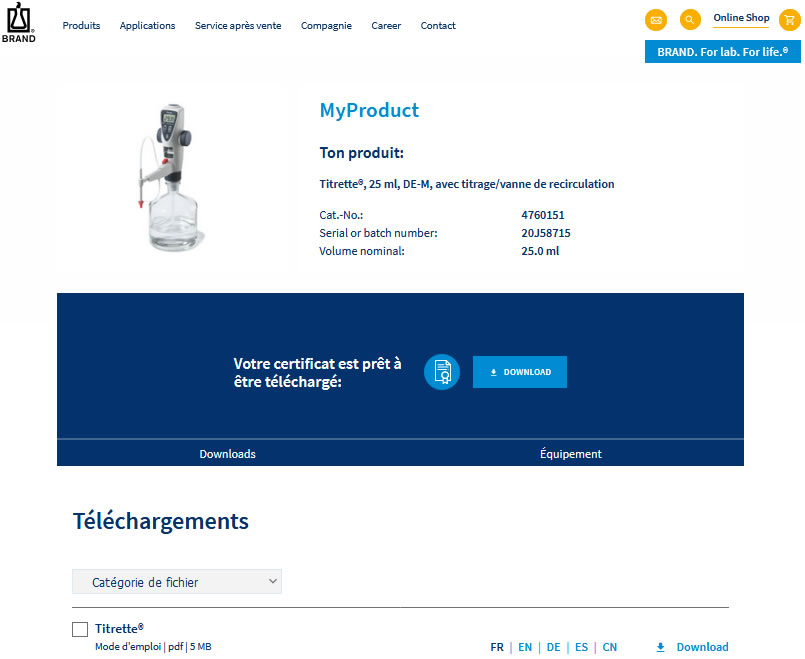Click the search magnifier icon

tap(690, 20)
